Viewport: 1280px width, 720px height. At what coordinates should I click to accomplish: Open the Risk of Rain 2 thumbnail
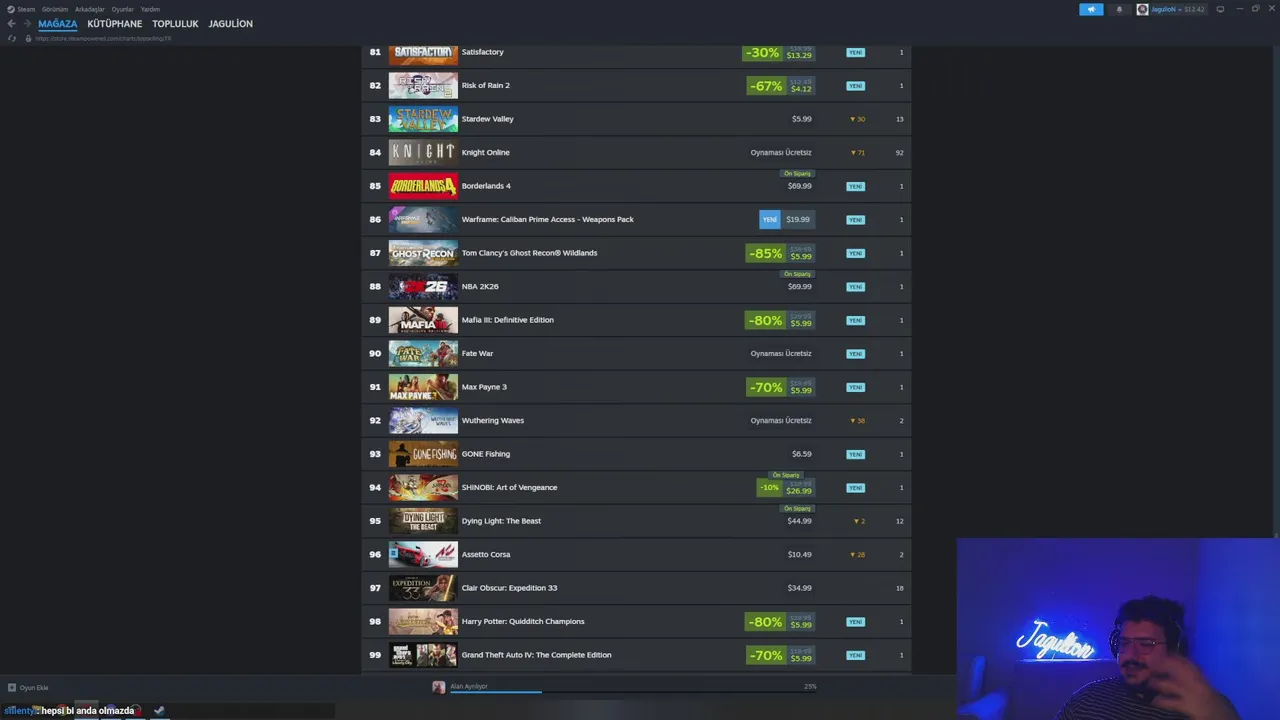click(423, 85)
